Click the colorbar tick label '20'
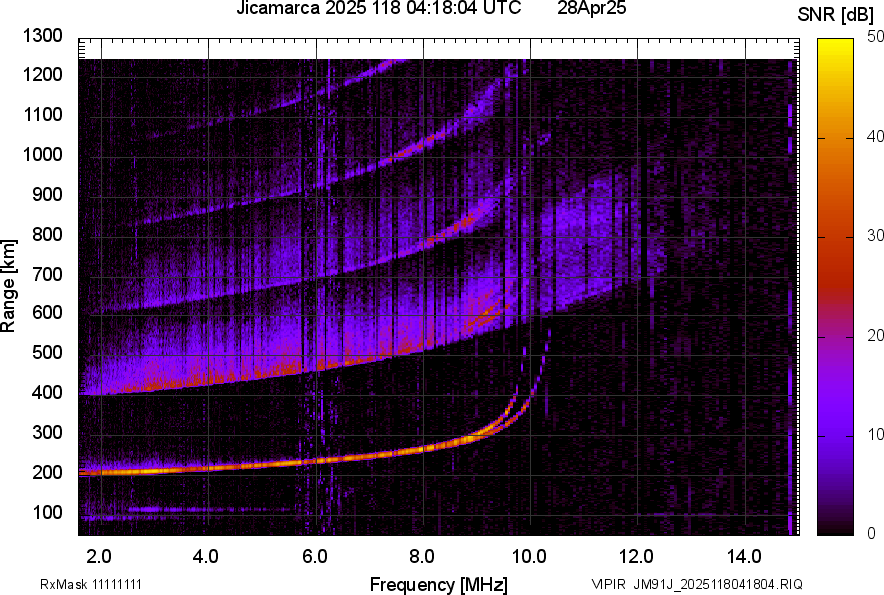This screenshot has width=884, height=595. pyautogui.click(x=876, y=336)
